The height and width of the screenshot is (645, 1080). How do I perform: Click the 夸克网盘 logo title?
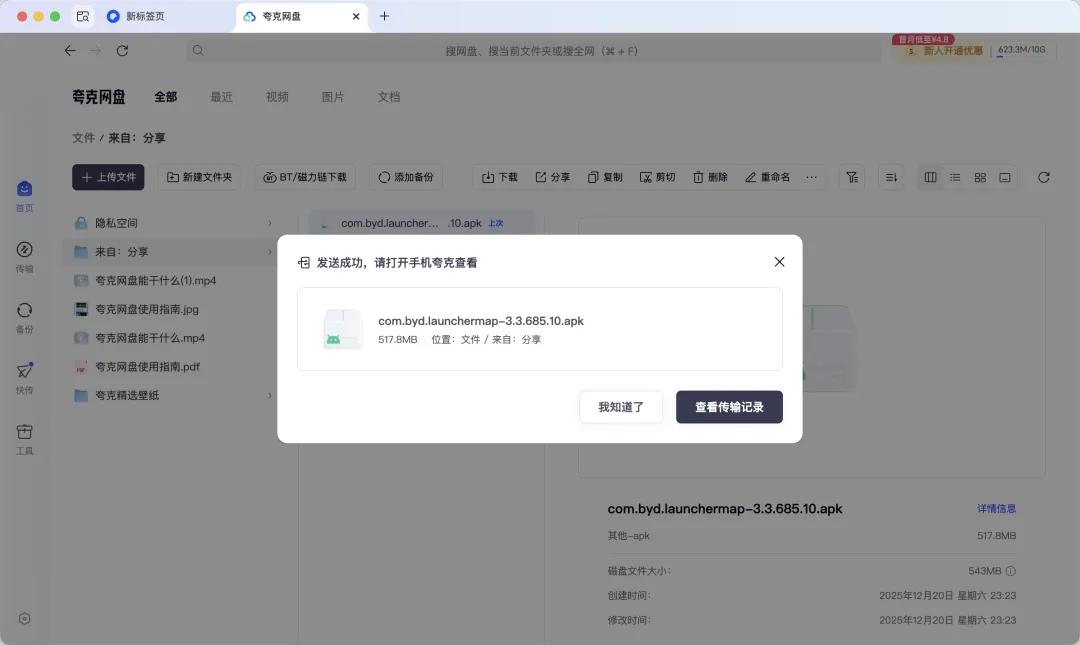(98, 97)
